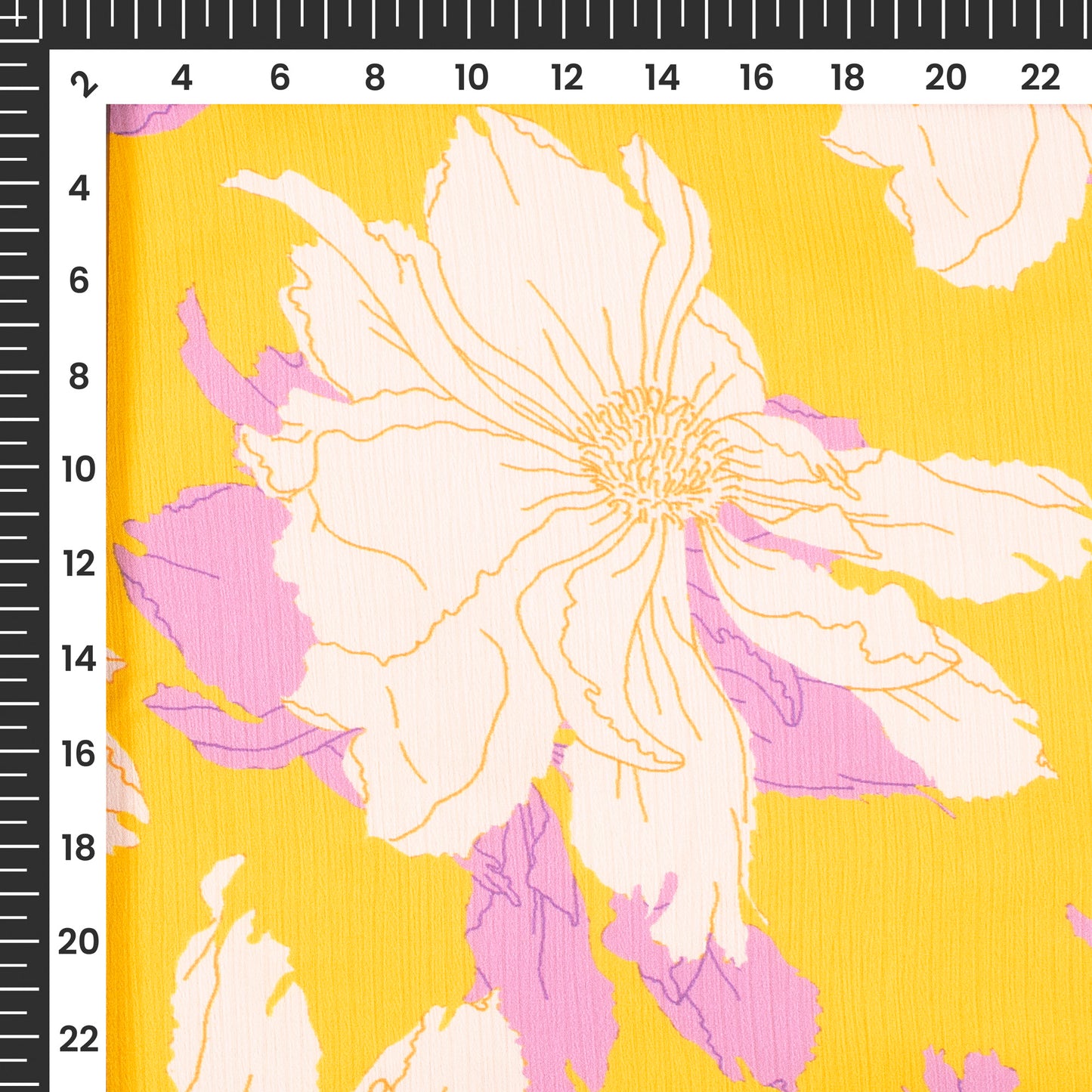
Task: Click the plus crosshair icon in ruler corner
Action: click(18, 17)
